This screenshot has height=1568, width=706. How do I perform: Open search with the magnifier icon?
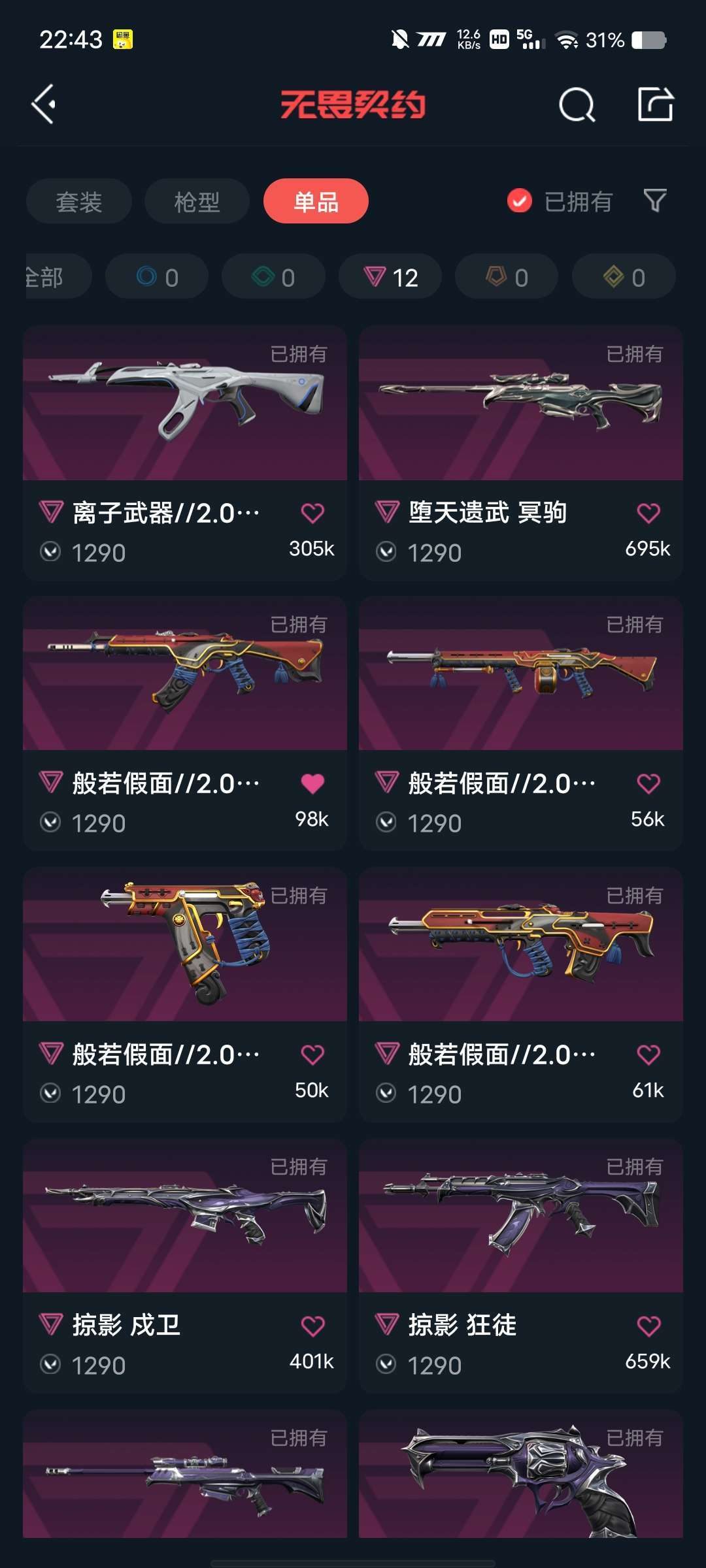point(577,105)
